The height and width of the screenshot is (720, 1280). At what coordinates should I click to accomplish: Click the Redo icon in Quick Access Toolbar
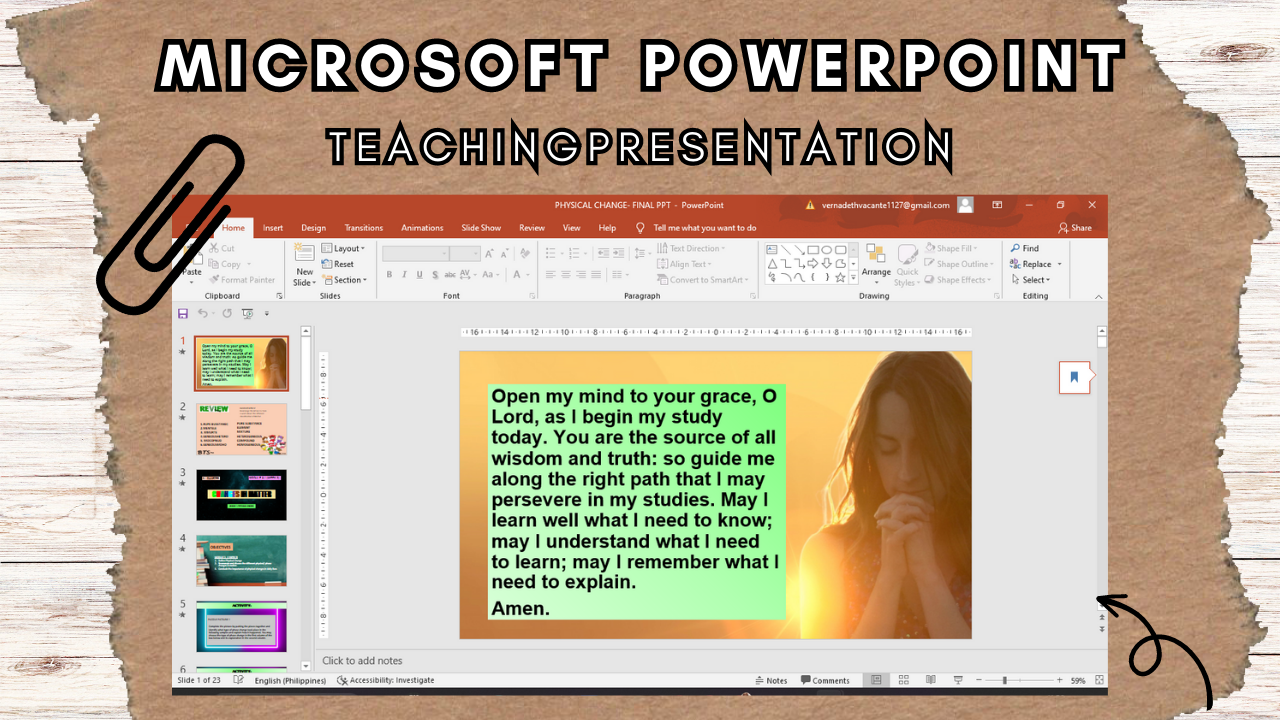click(x=227, y=314)
